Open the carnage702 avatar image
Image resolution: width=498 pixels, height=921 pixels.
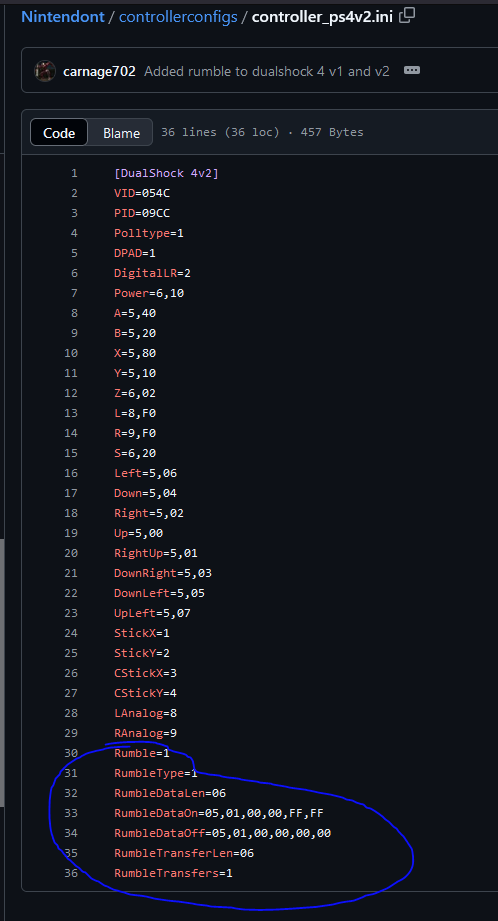click(x=45, y=71)
